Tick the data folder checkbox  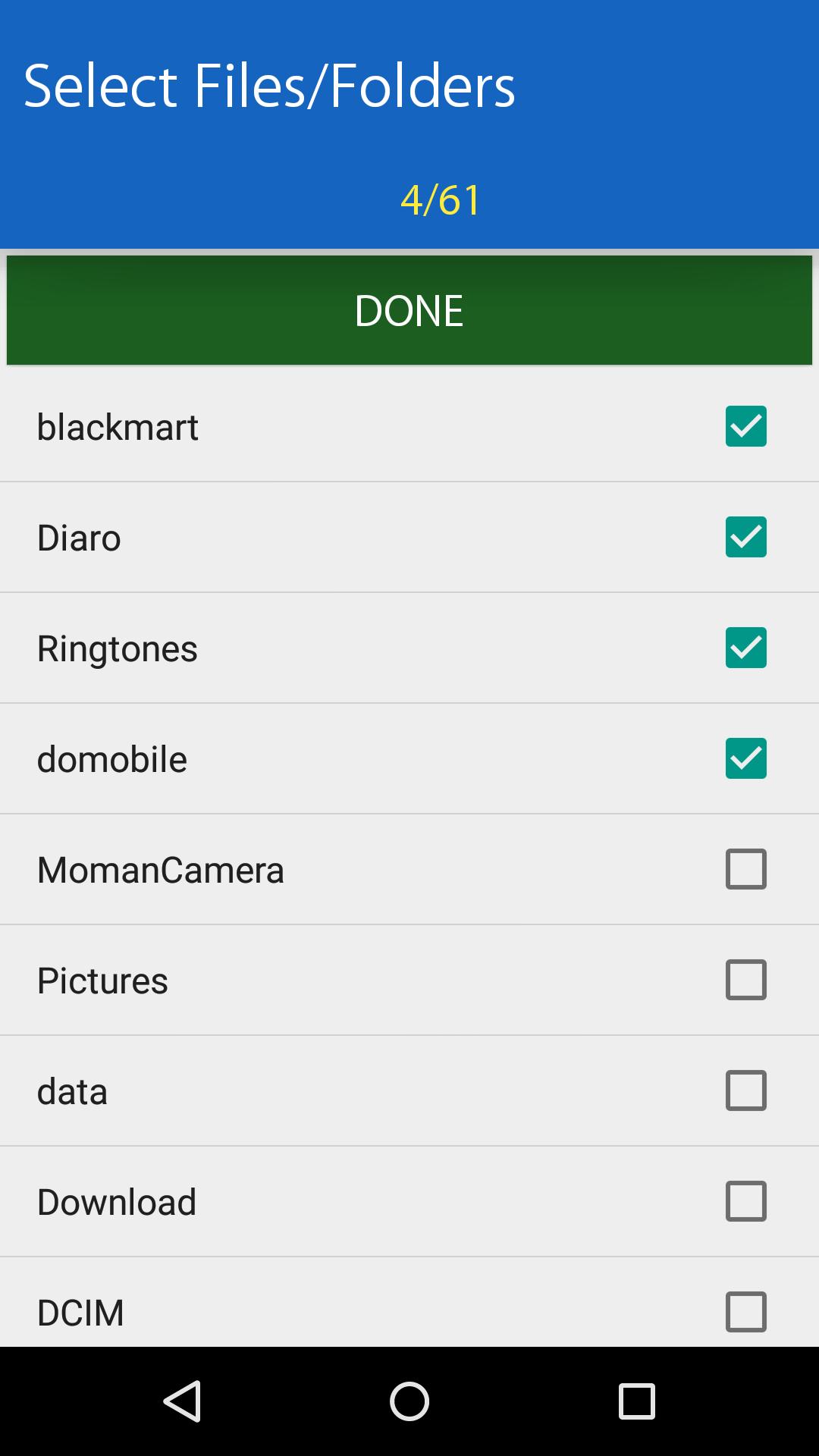tap(745, 1090)
